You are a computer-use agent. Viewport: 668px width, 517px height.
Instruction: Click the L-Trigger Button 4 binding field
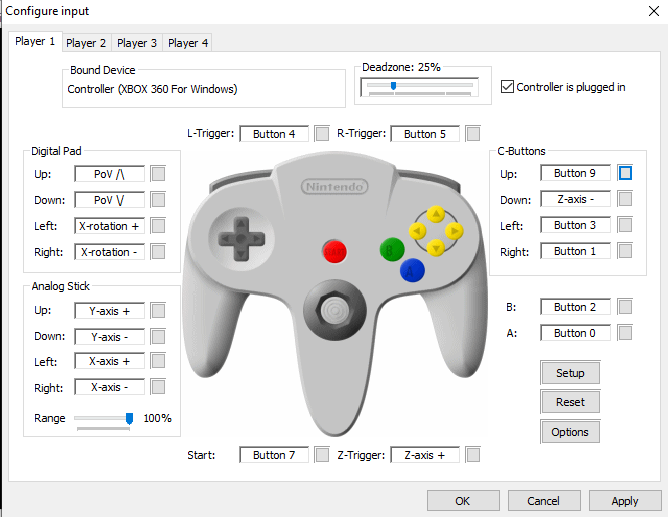pyautogui.click(x=274, y=134)
